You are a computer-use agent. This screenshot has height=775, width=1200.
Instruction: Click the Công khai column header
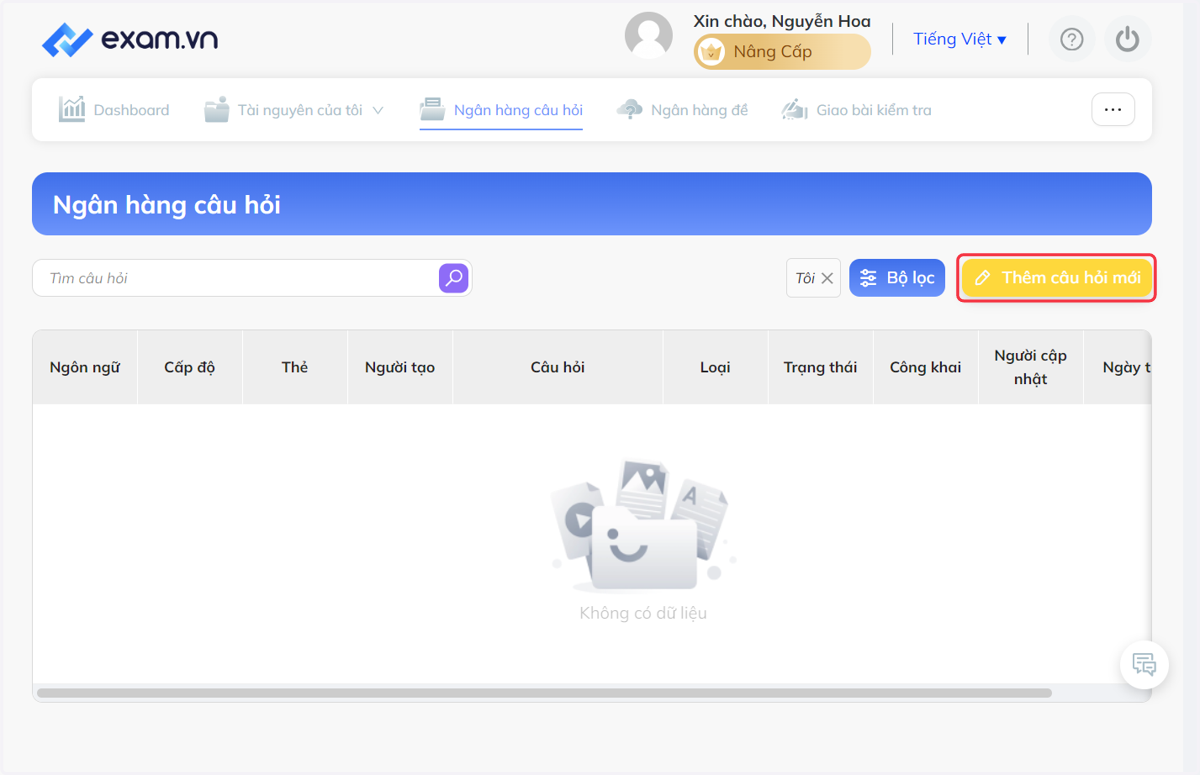pyautogui.click(x=925, y=367)
